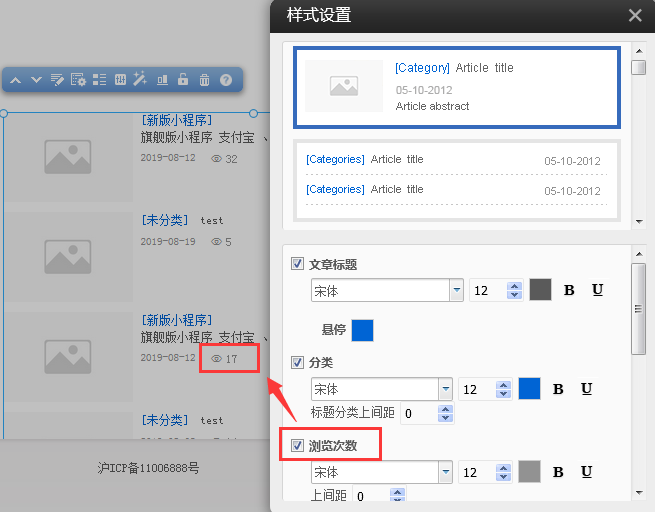Open the help question mark icon
Image resolution: width=655 pixels, height=512 pixels.
226,80
